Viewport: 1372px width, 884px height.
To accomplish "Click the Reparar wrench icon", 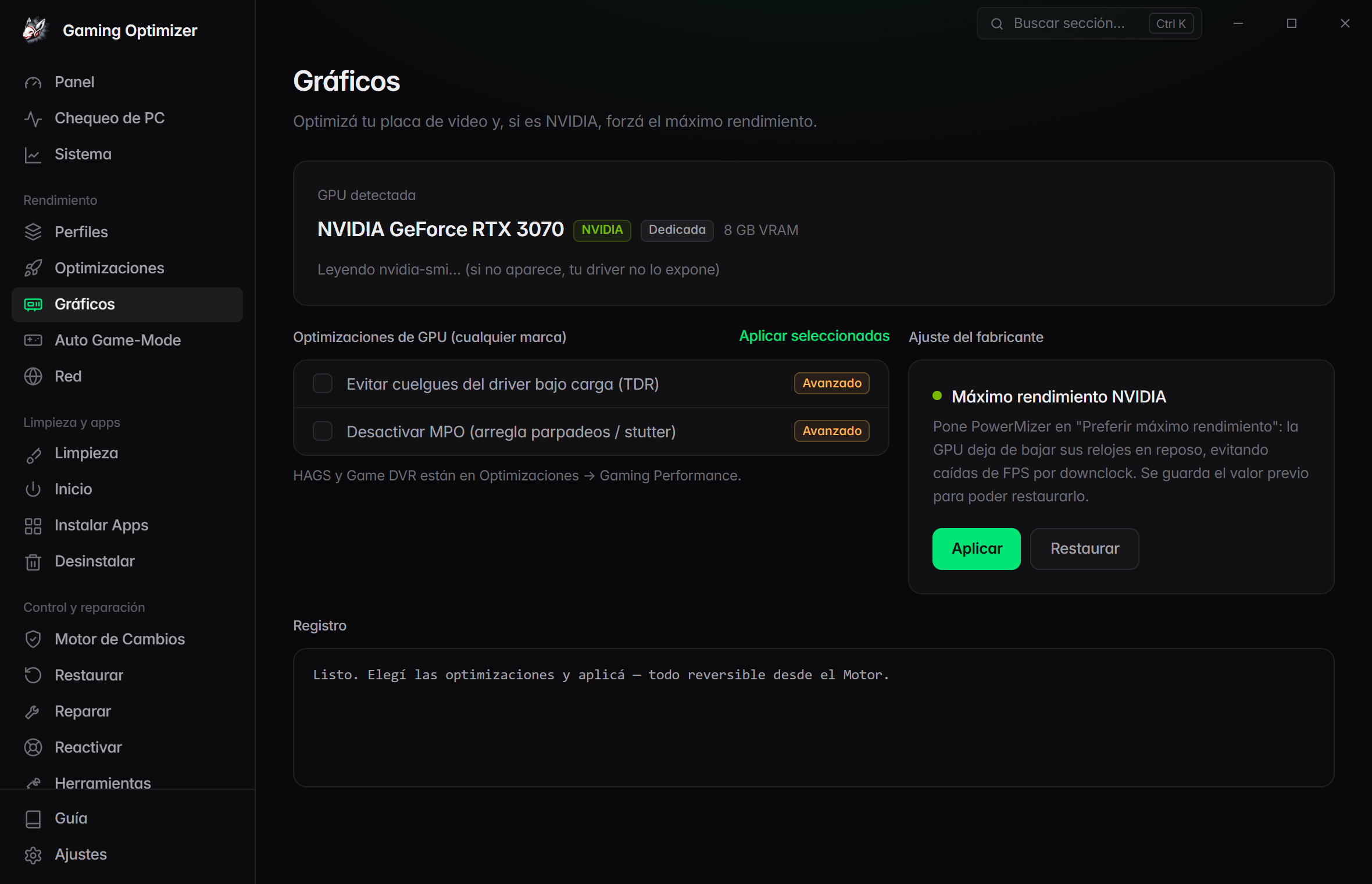I will (x=33, y=711).
